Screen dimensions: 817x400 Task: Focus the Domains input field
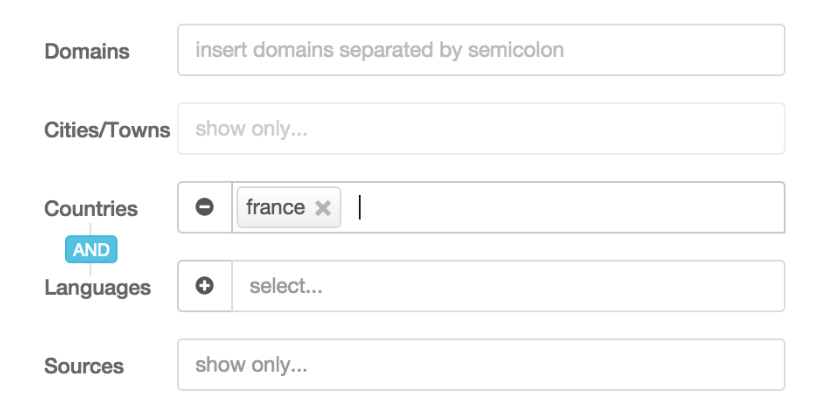480,50
